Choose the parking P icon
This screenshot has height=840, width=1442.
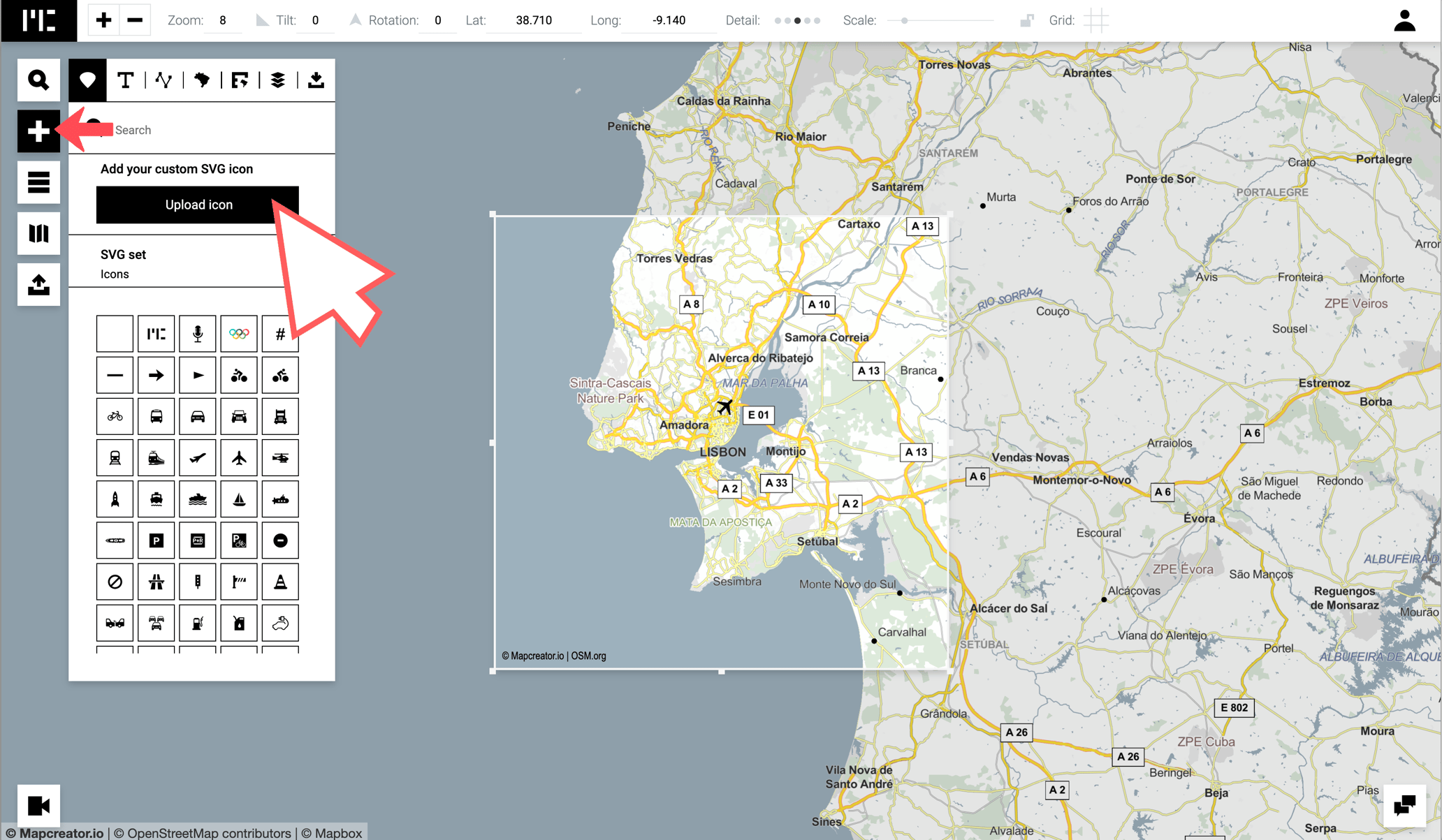(x=156, y=540)
